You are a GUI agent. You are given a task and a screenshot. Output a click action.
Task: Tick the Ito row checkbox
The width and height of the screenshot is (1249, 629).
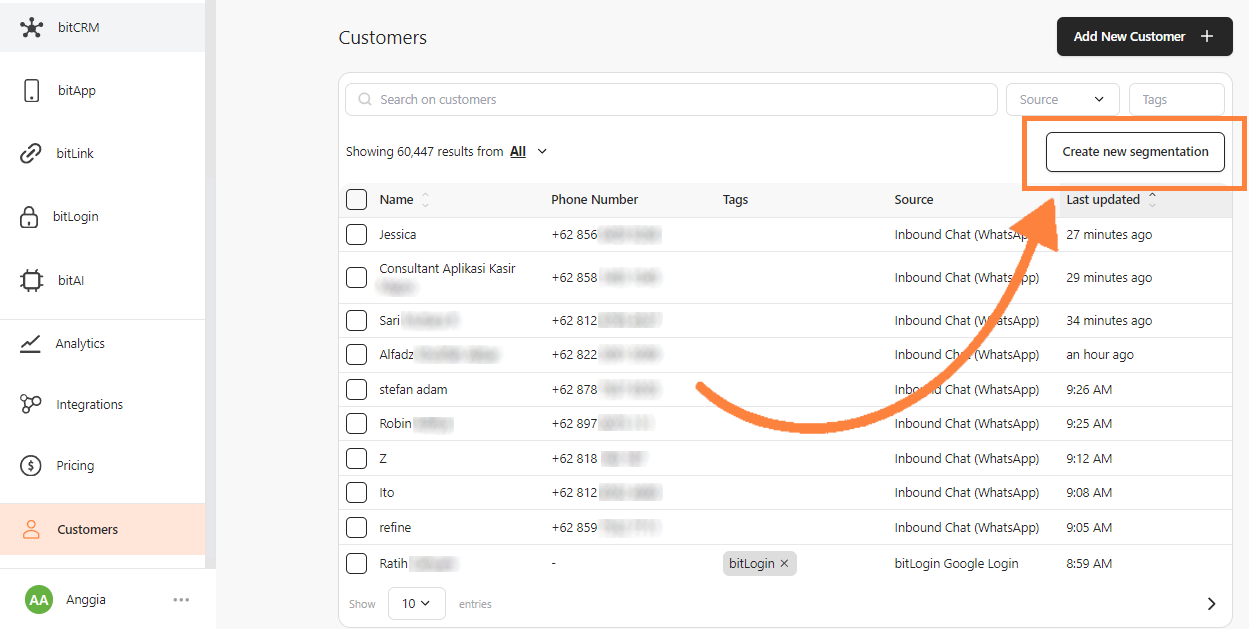point(356,492)
